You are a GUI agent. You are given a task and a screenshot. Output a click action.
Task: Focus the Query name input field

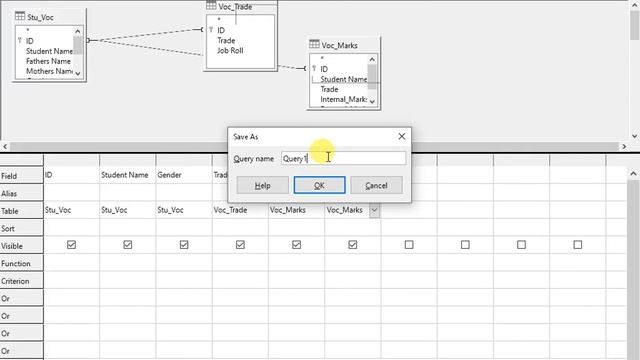coord(343,158)
